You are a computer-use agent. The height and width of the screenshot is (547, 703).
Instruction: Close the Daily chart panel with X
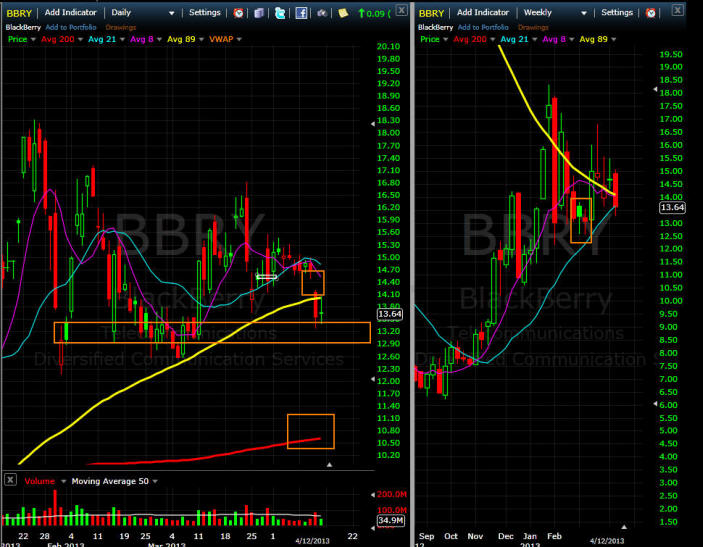tap(402, 10)
